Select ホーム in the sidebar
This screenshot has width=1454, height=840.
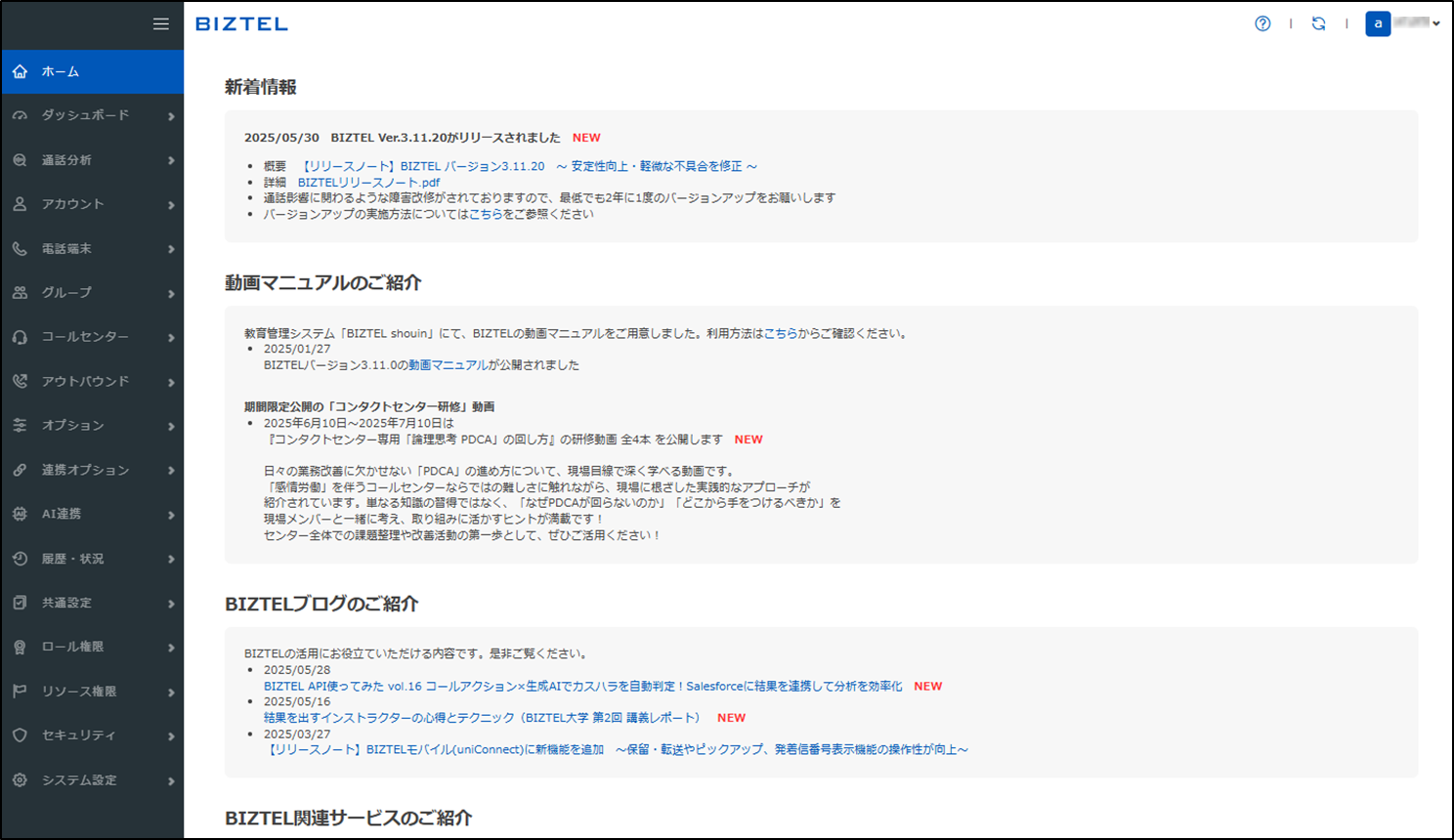pyautogui.click(x=92, y=71)
